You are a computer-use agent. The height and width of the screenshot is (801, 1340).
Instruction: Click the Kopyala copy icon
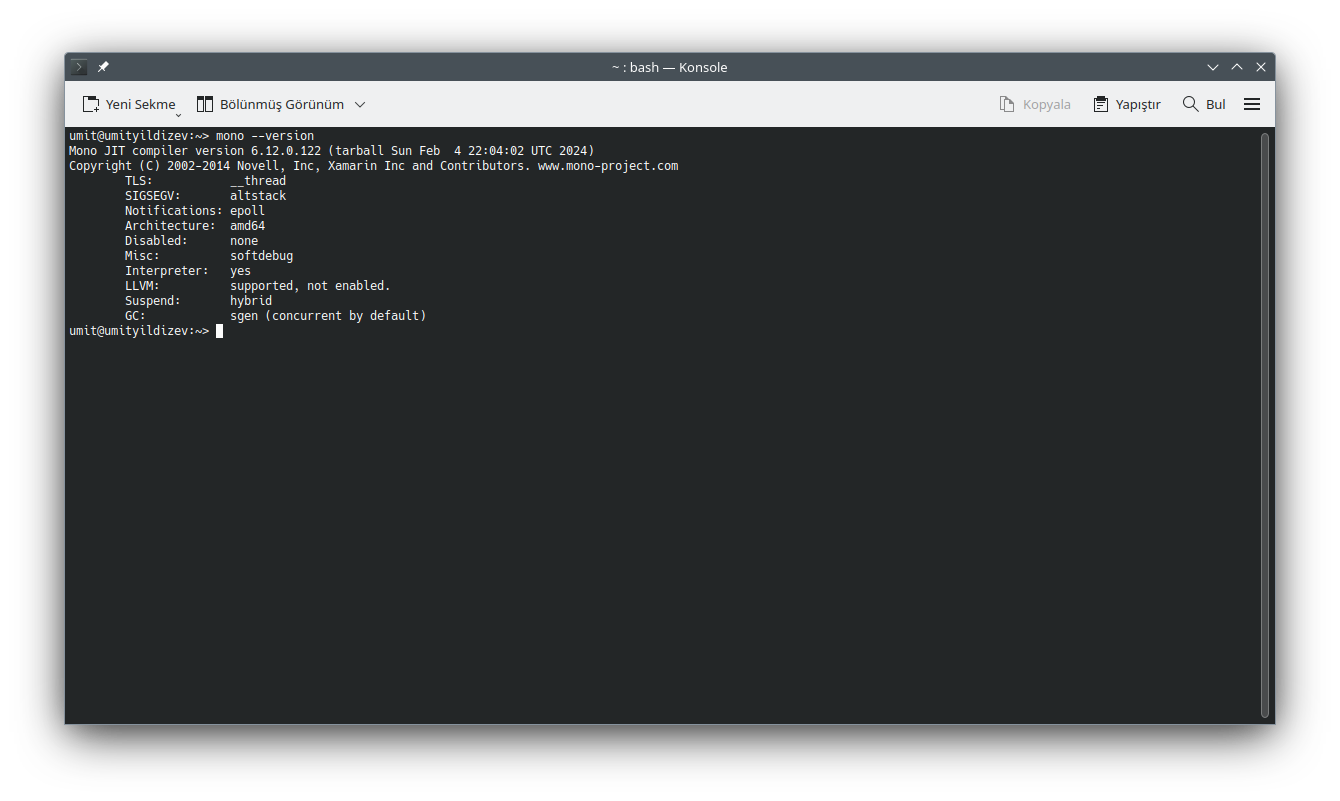click(x=1007, y=104)
